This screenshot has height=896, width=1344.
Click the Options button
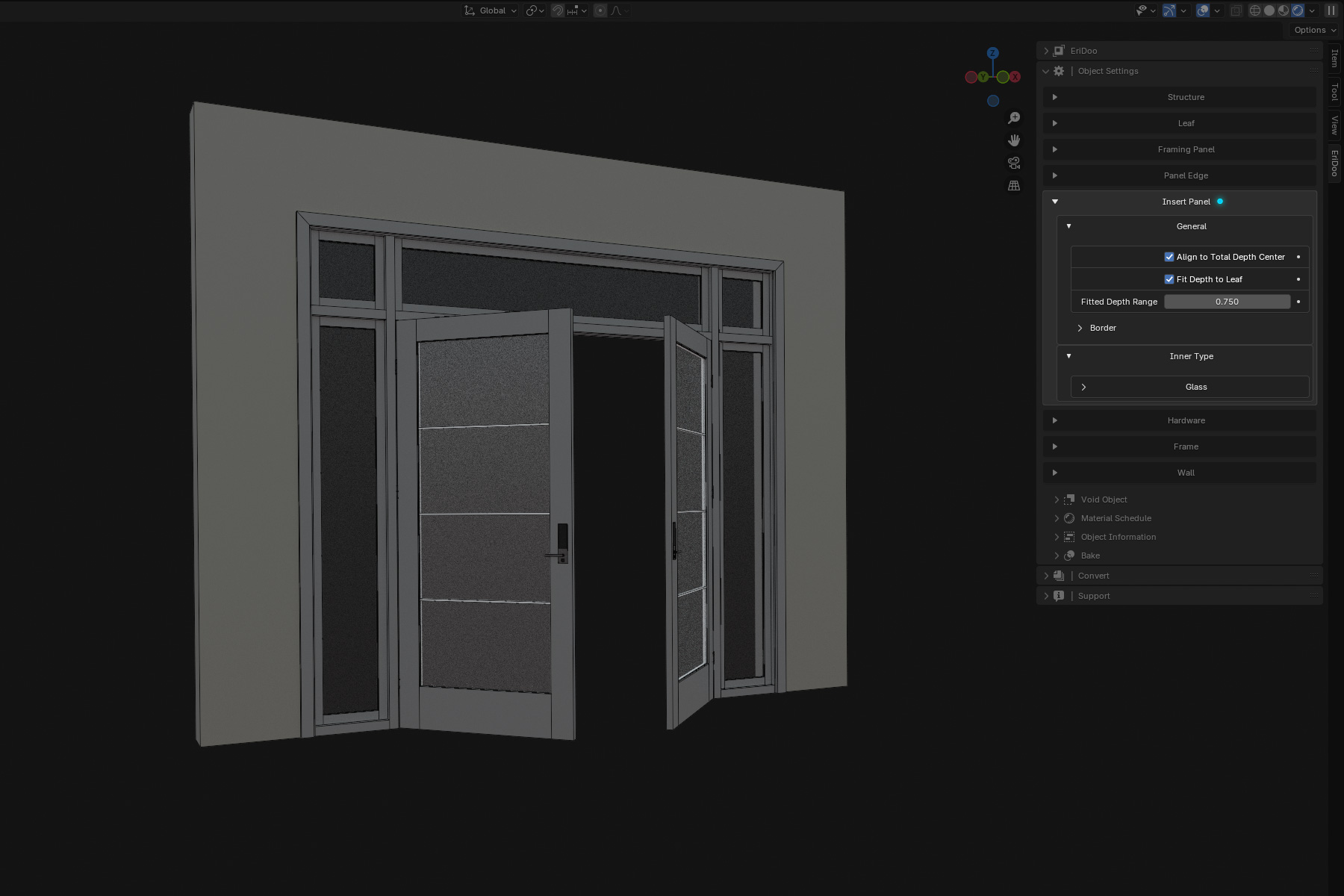tap(1314, 30)
